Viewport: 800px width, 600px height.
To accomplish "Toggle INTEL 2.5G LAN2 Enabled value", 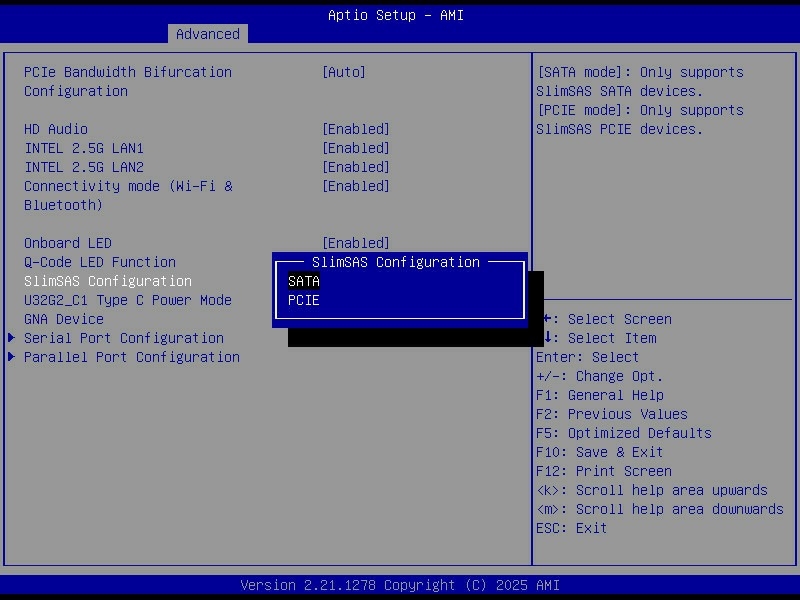I will [x=356, y=167].
